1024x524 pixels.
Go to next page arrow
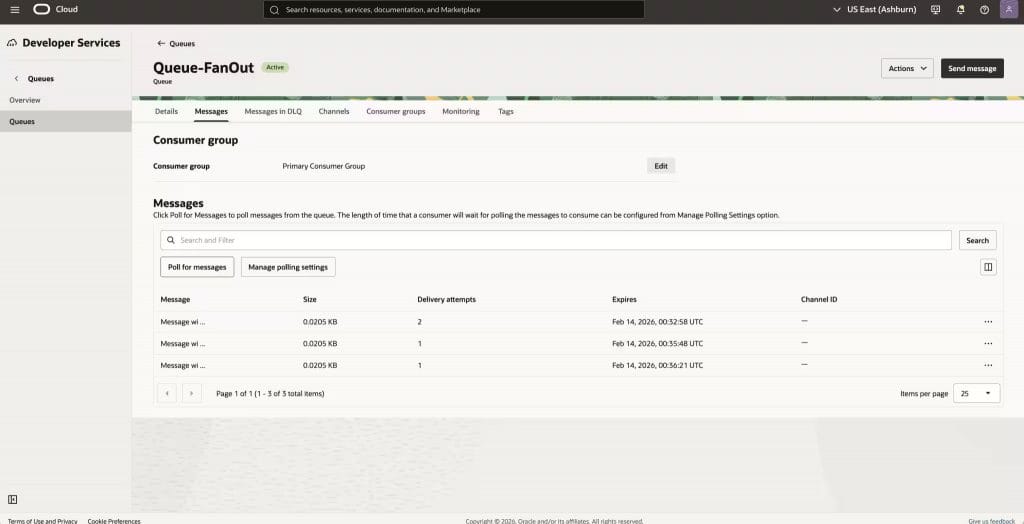[x=191, y=393]
